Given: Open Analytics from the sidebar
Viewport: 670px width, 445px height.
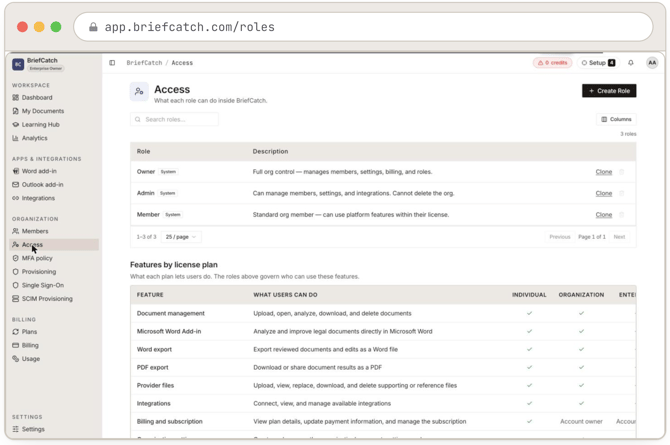Looking at the screenshot, I should tap(30, 138).
